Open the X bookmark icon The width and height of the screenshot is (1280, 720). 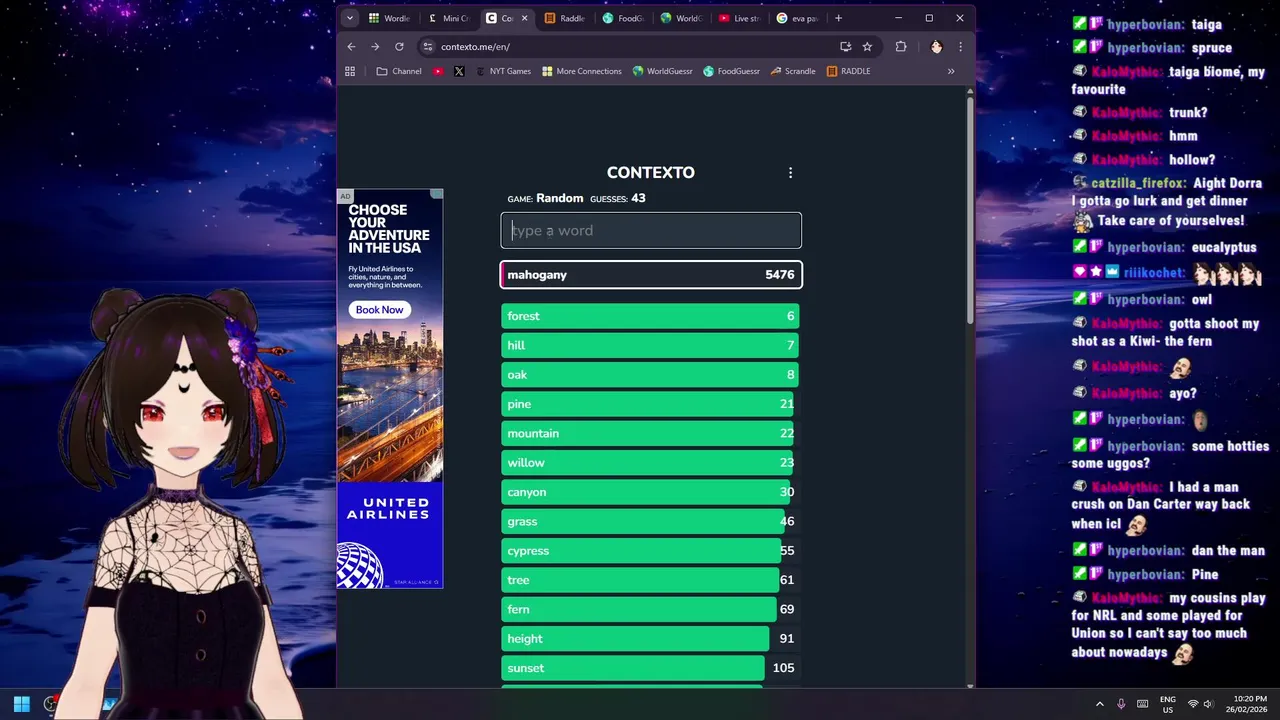click(459, 71)
